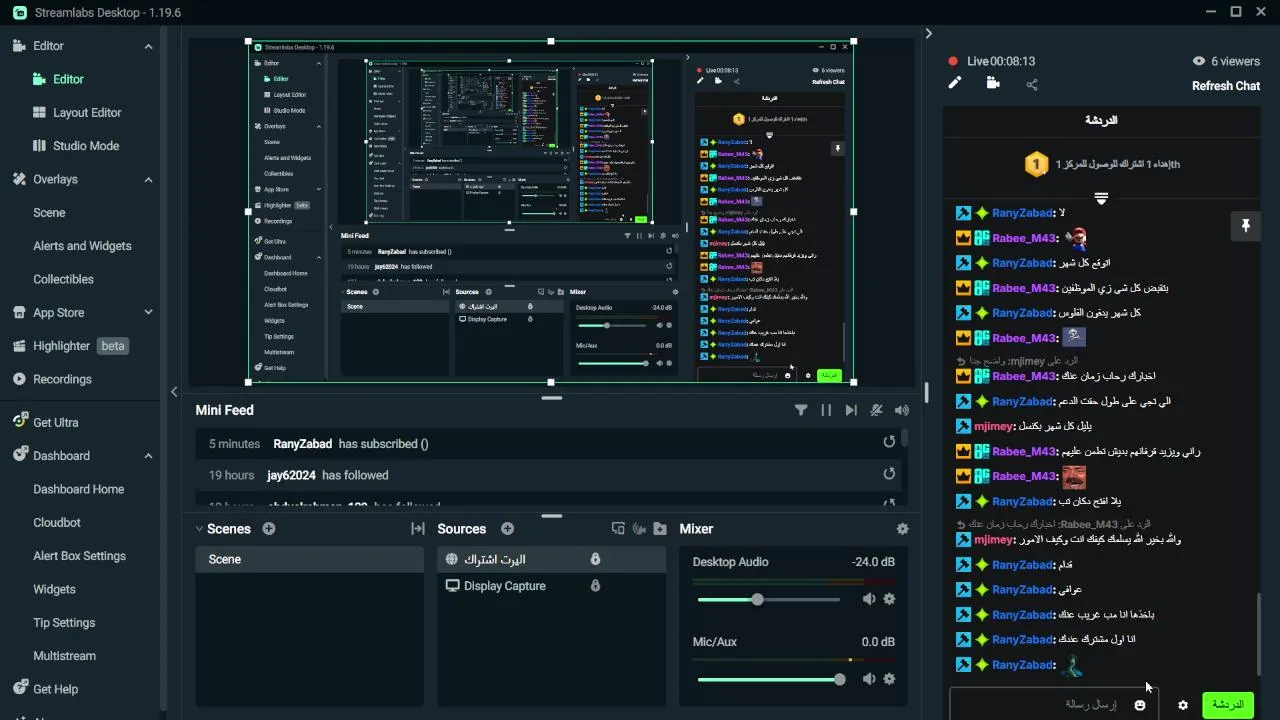Open Multistream in Dashboard section

pyautogui.click(x=65, y=656)
